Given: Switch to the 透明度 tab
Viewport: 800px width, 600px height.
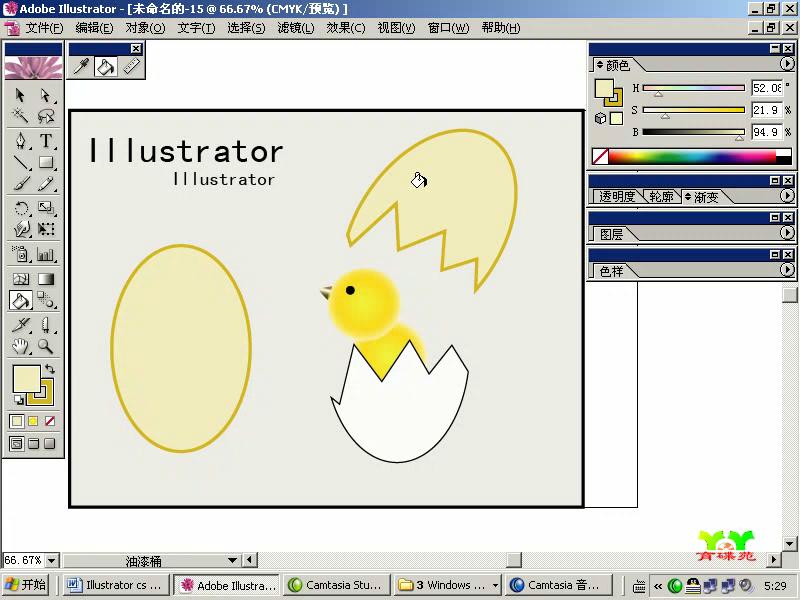Looking at the screenshot, I should (616, 196).
